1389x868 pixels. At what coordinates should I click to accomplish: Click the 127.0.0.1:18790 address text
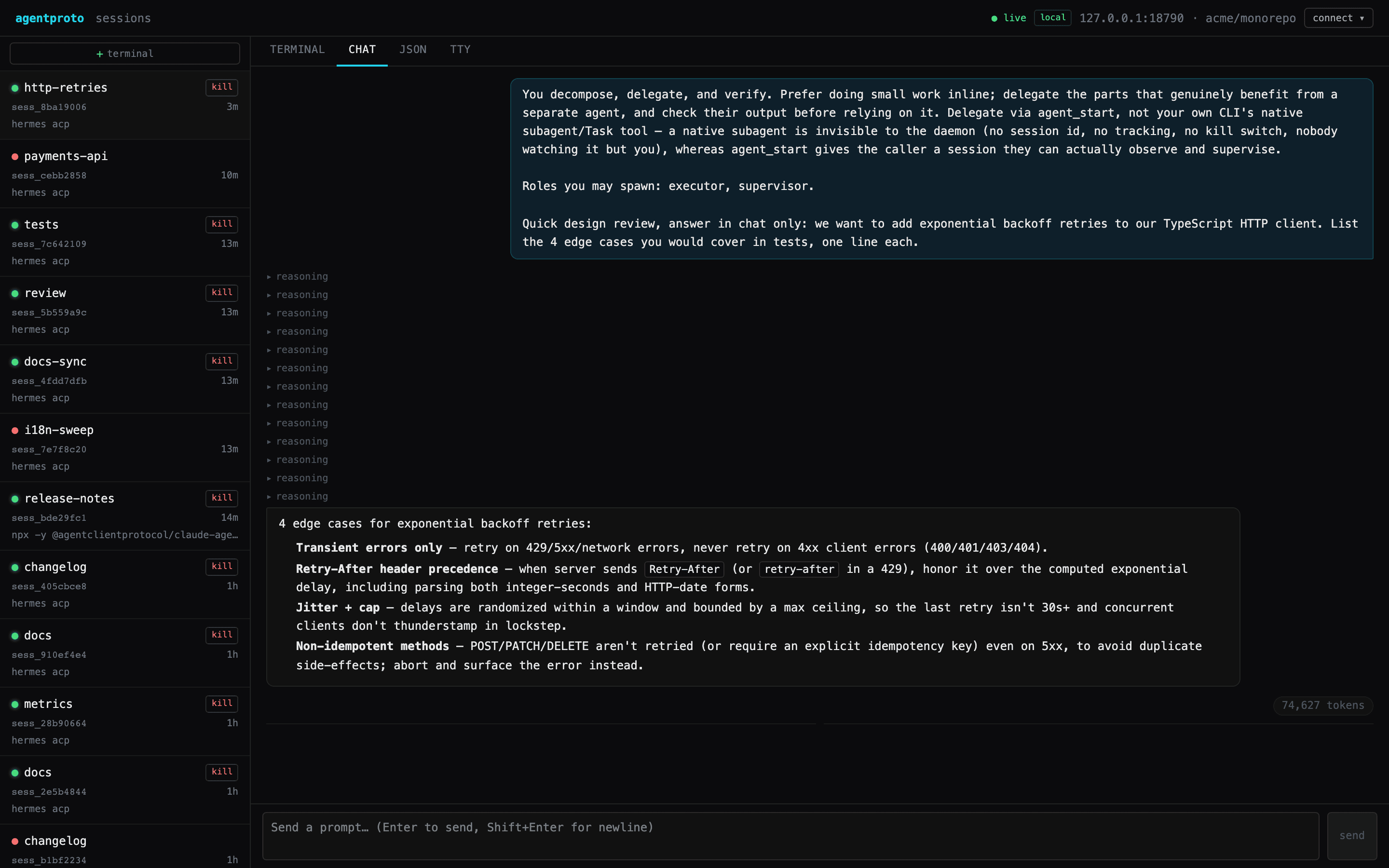point(1131,18)
